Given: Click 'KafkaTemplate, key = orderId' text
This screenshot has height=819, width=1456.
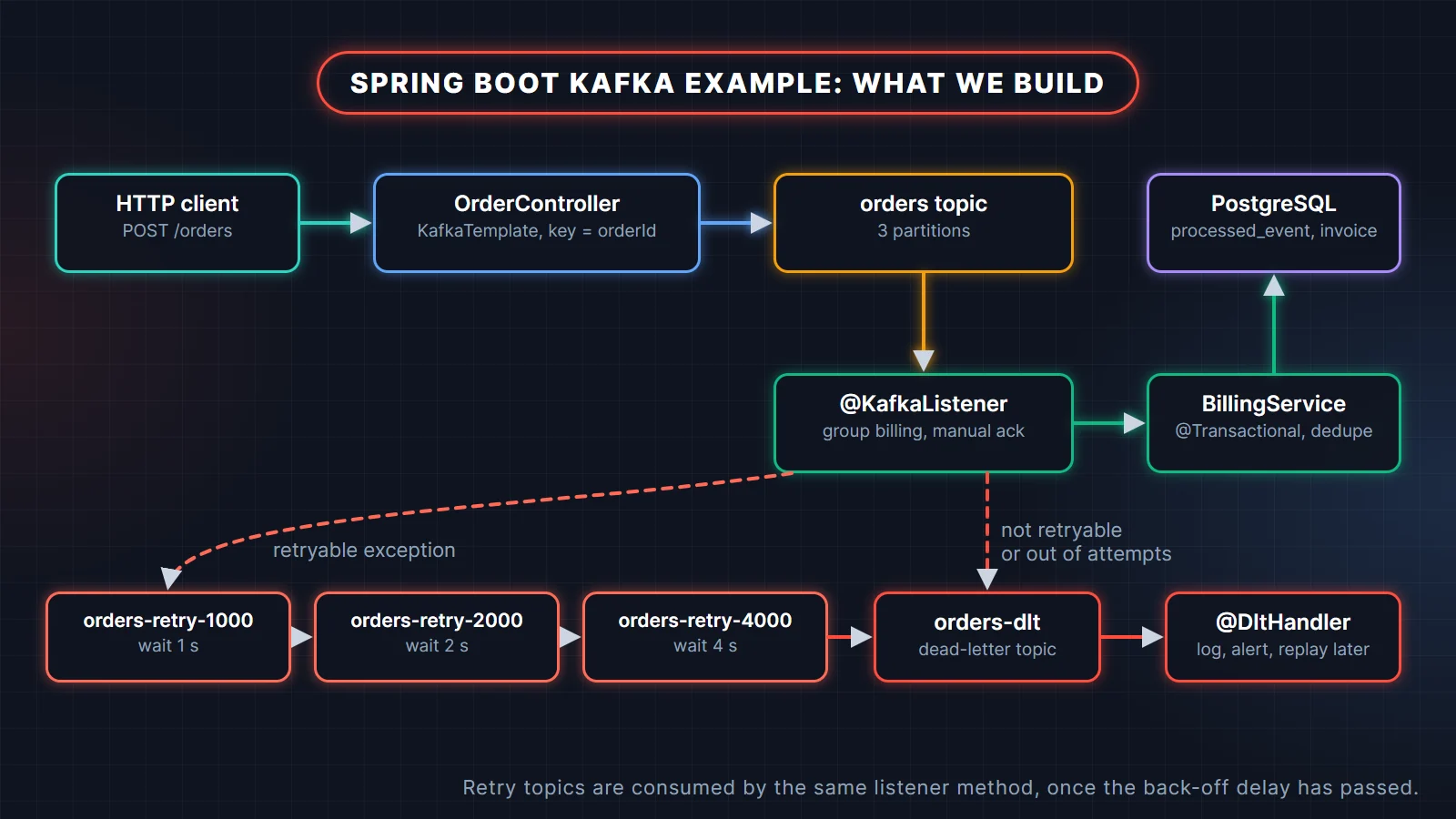Looking at the screenshot, I should [537, 231].
